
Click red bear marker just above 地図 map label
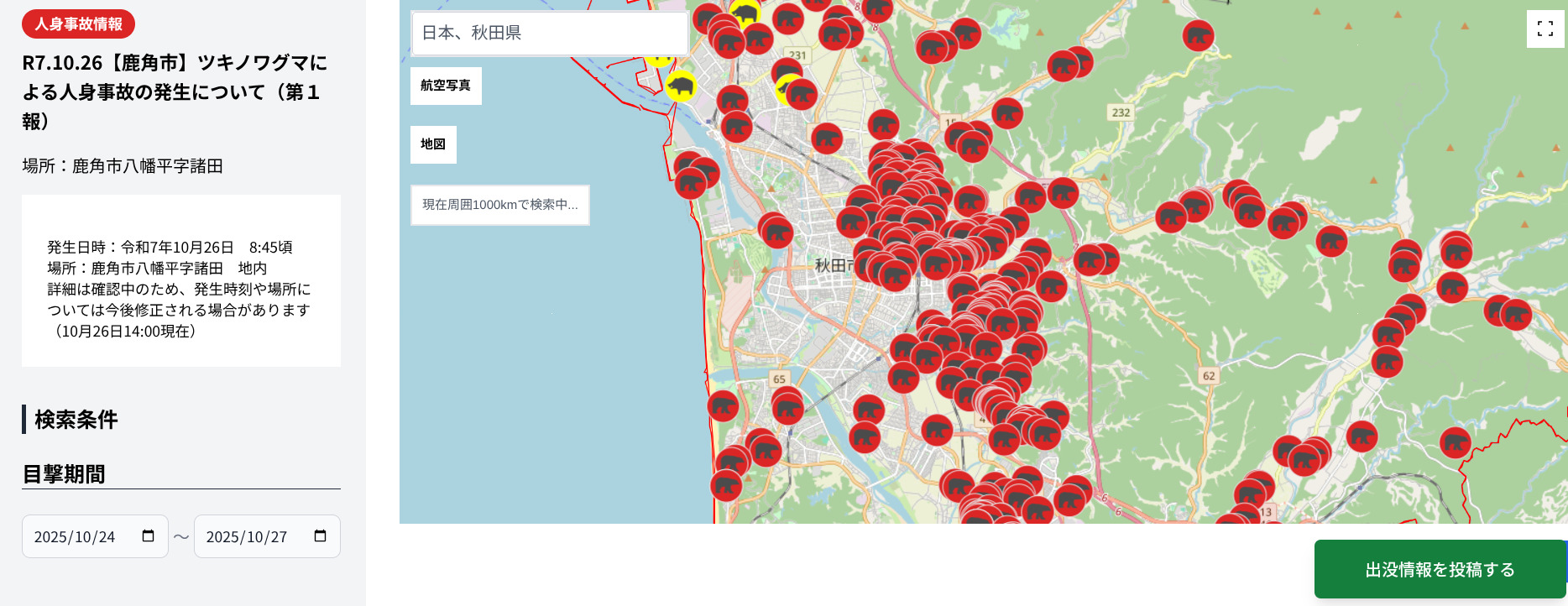tap(737, 127)
